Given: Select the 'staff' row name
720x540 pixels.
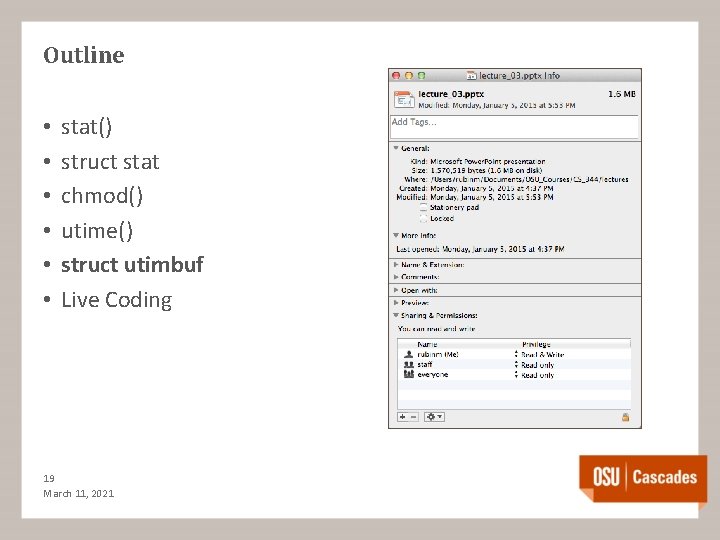Looking at the screenshot, I should (x=425, y=365).
